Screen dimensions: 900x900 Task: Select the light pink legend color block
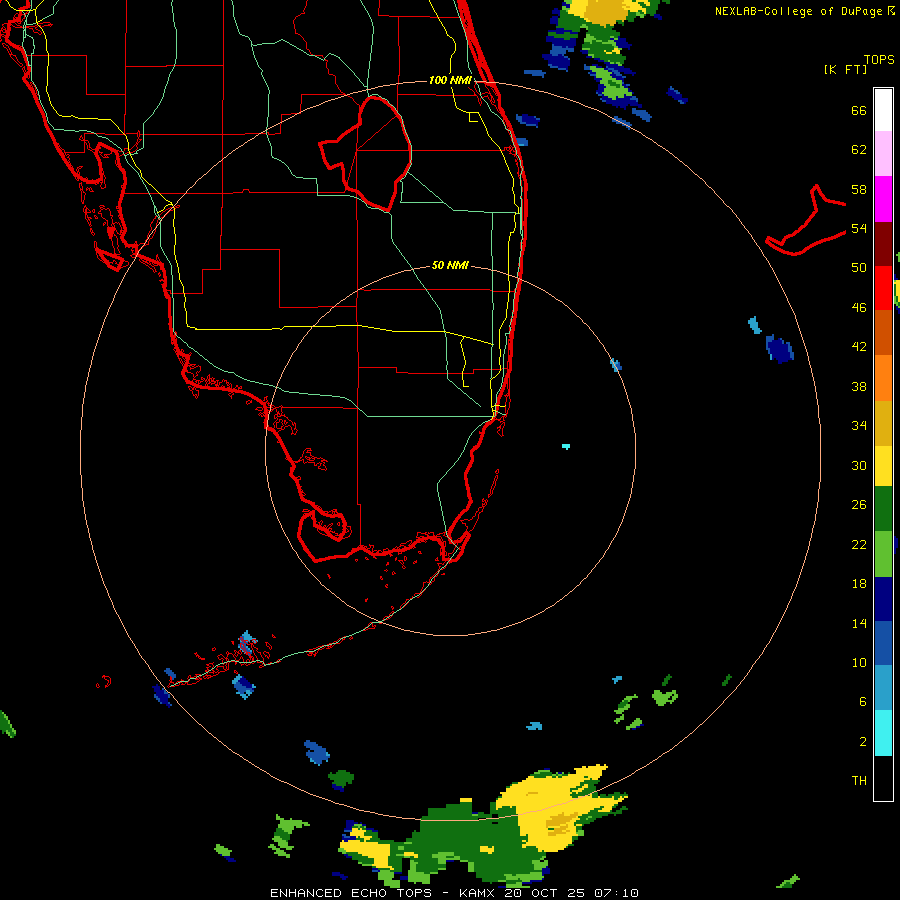883,154
